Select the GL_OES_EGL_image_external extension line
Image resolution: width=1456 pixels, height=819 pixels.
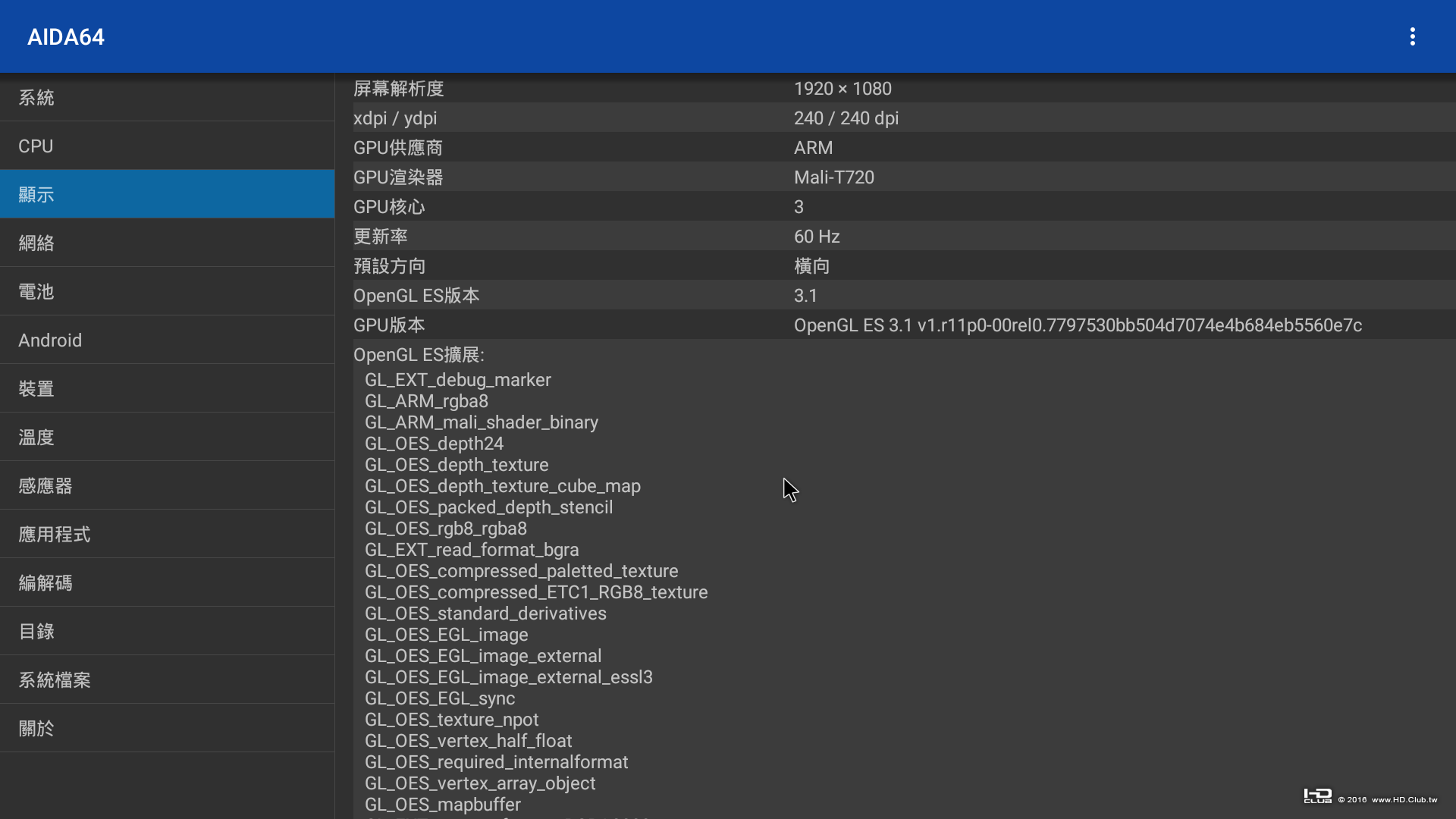click(483, 656)
